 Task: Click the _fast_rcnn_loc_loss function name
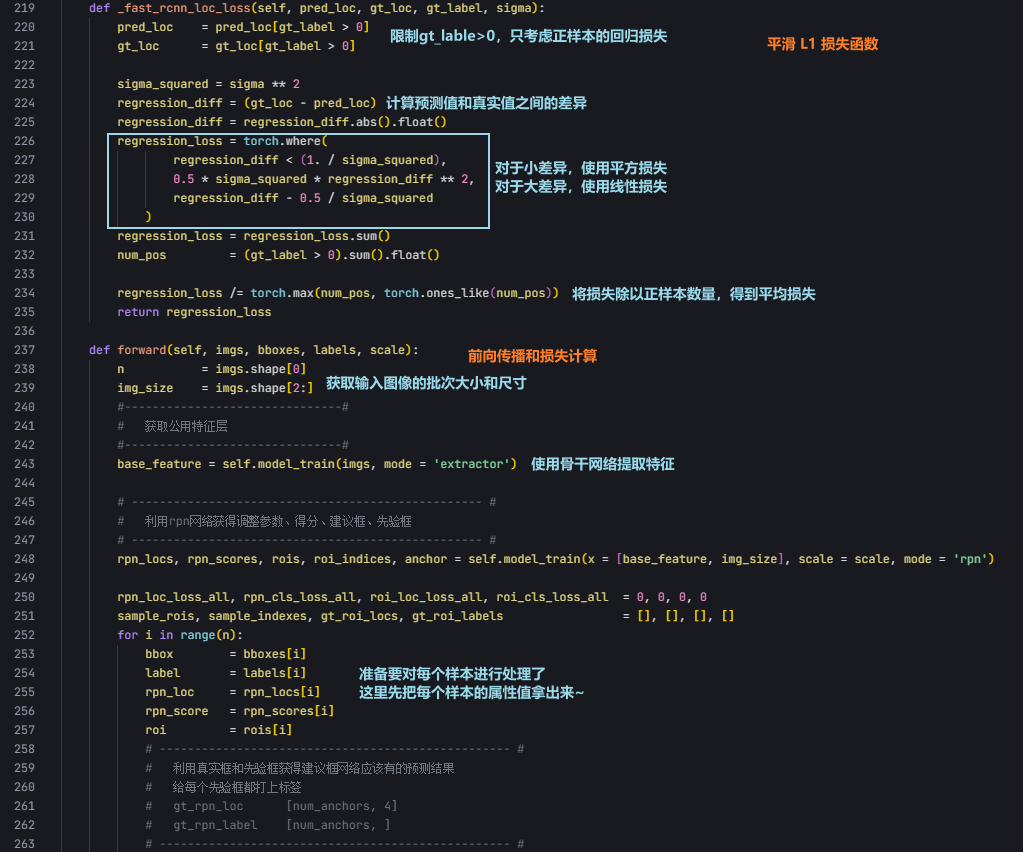pyautogui.click(x=185, y=8)
